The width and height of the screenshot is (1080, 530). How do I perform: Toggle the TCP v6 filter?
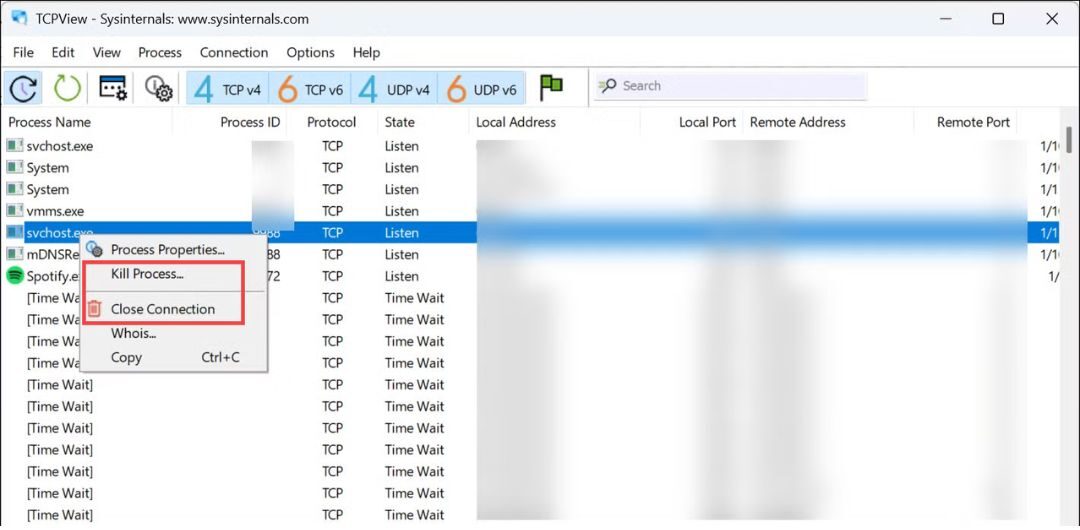click(x=310, y=89)
